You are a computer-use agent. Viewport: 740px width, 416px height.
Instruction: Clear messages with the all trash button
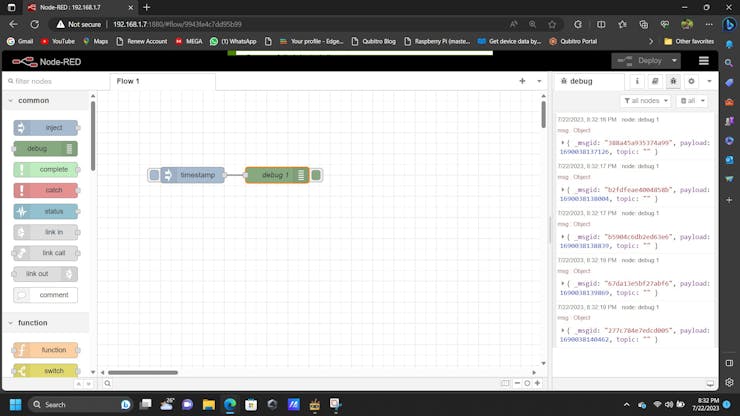pos(692,101)
